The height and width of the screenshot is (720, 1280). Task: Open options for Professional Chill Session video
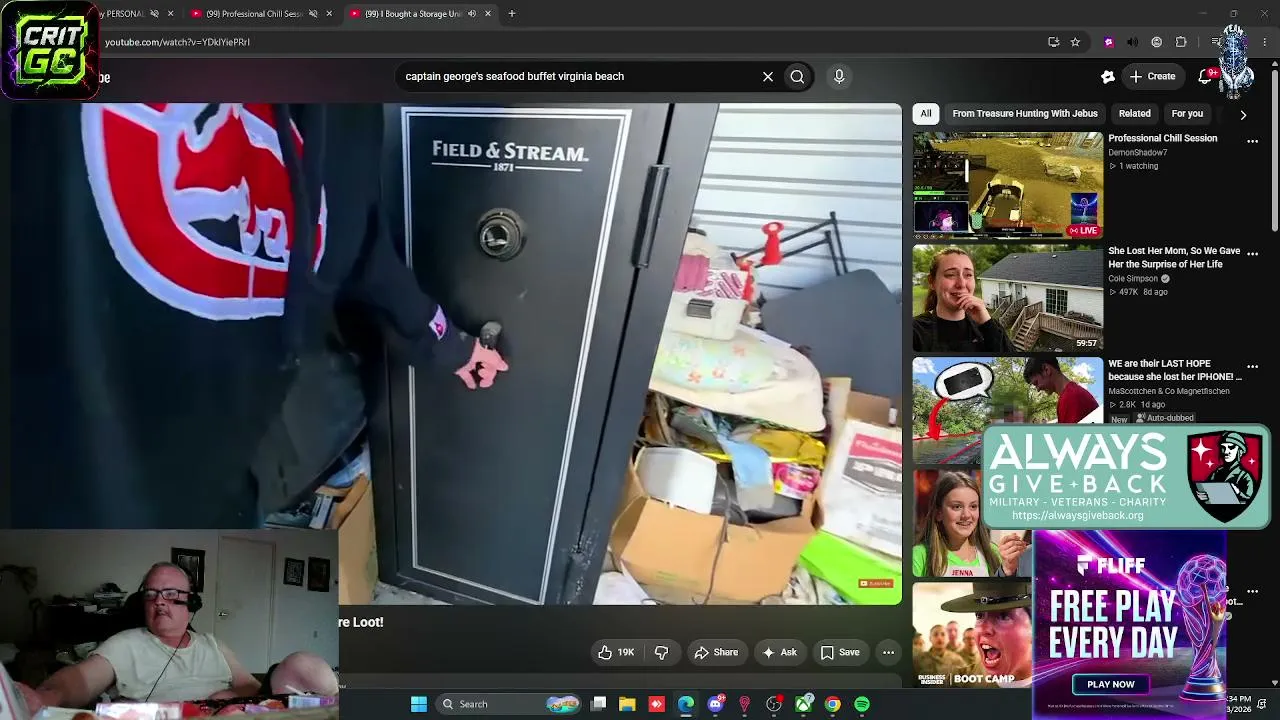click(1252, 142)
